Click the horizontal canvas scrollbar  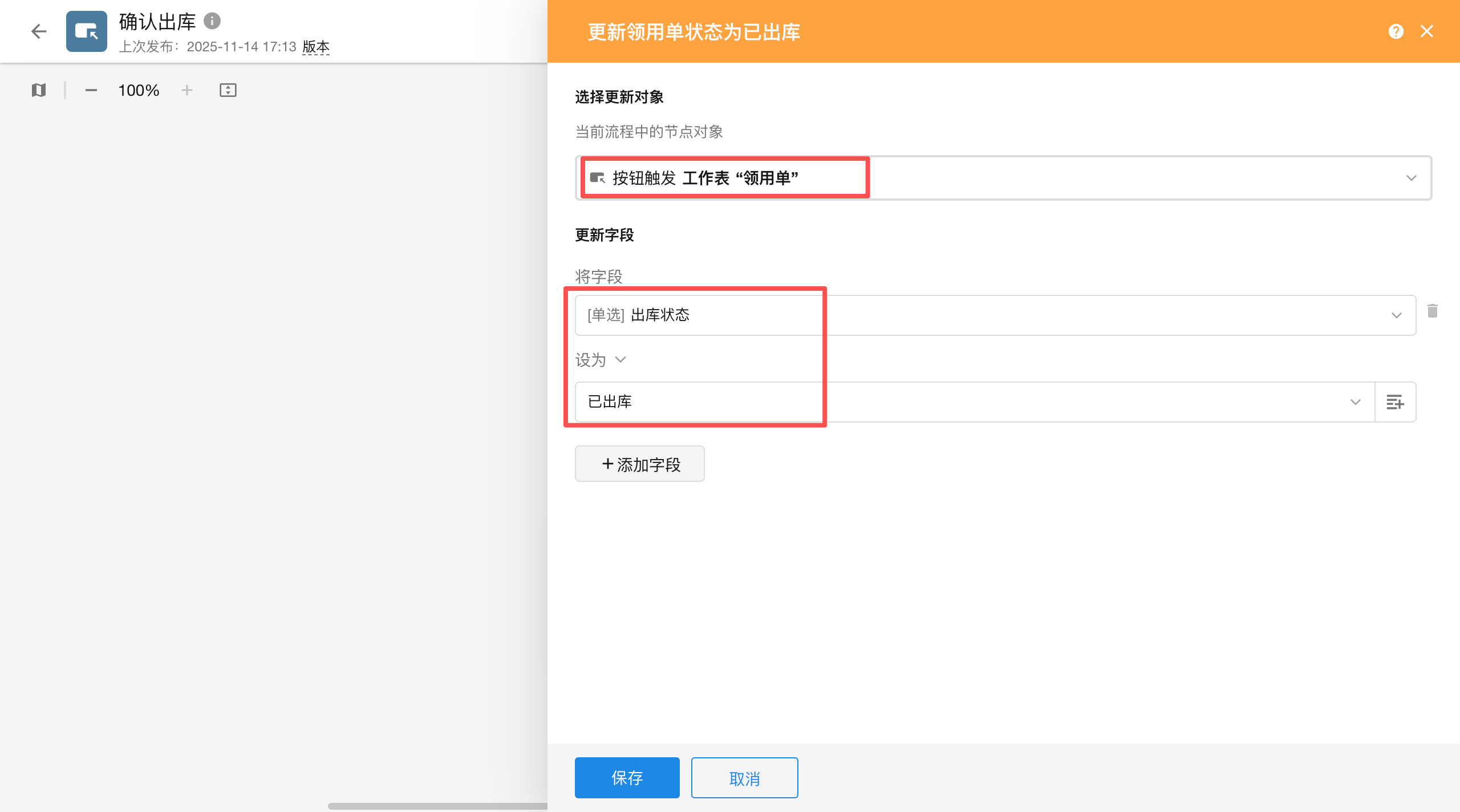coord(437,806)
